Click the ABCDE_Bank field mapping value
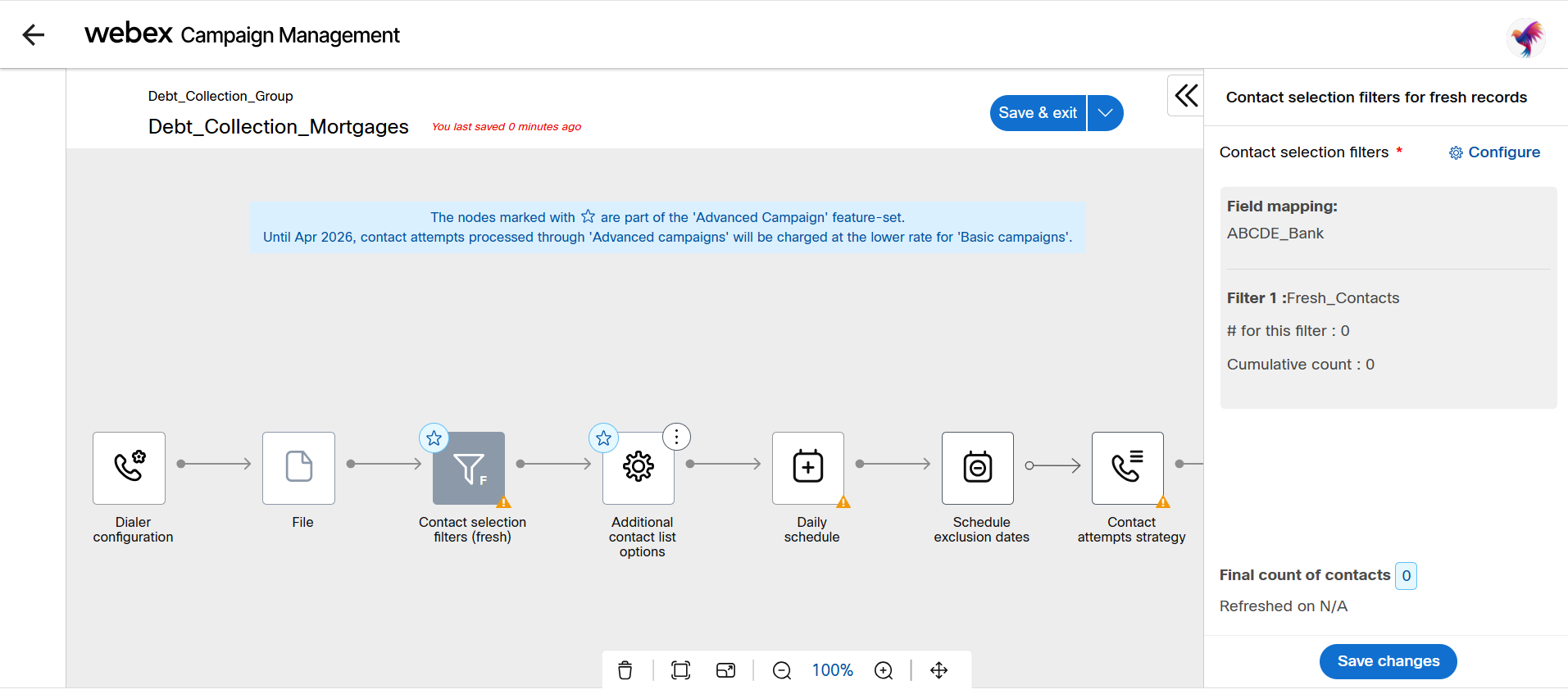 click(1275, 234)
